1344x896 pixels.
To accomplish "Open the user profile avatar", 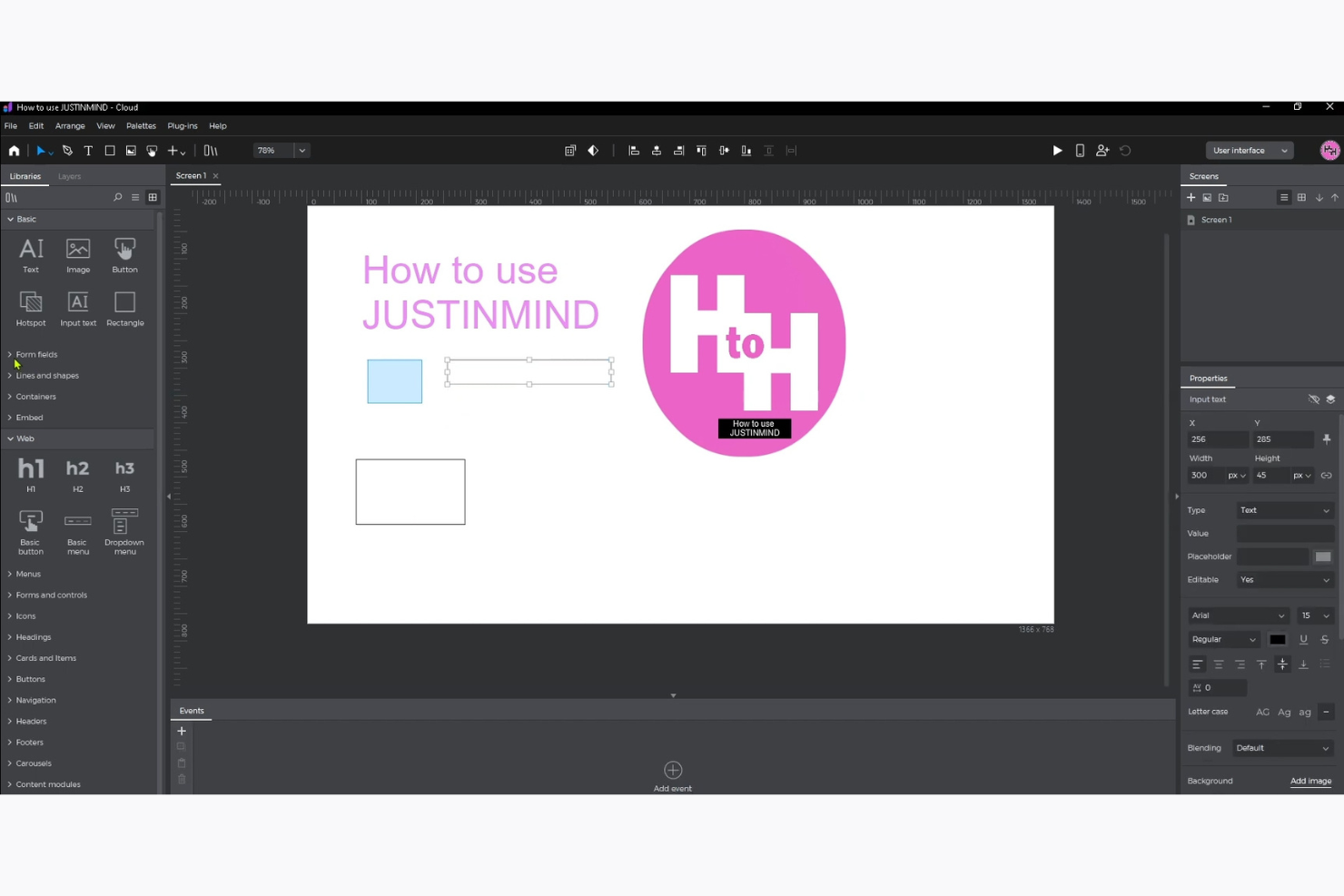I will (x=1329, y=151).
